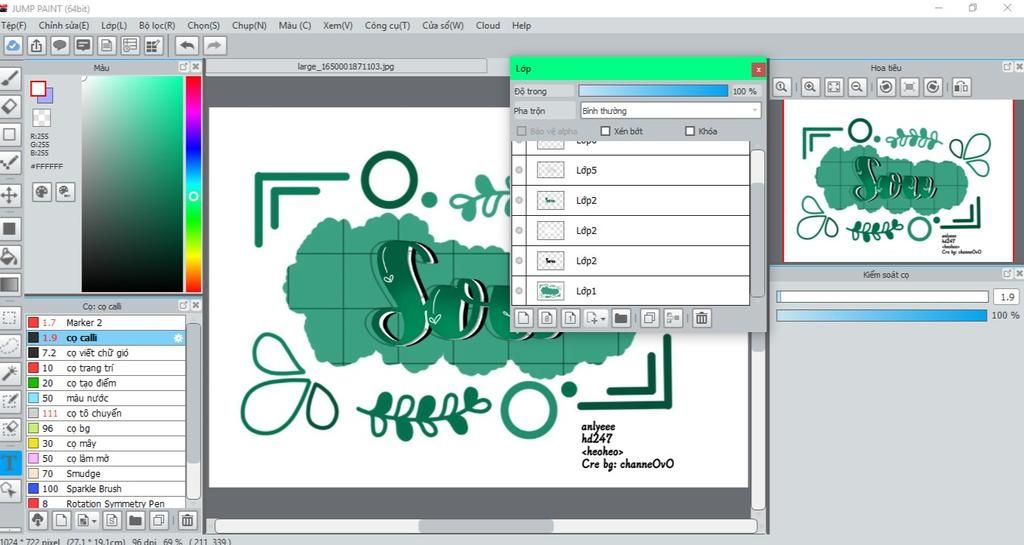
Task: Select the Lớp5 layer row
Action: click(x=630, y=170)
